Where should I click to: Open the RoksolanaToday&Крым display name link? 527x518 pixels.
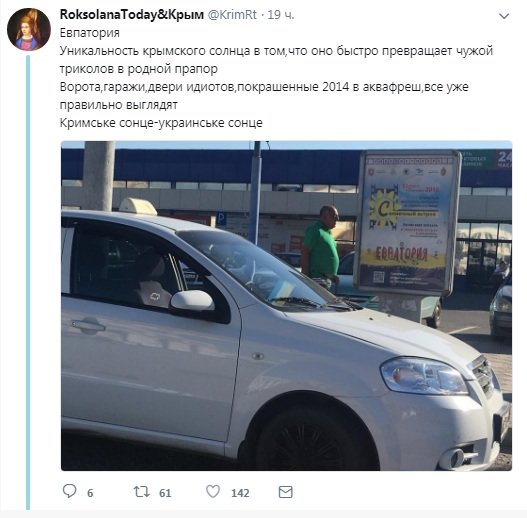[x=132, y=15]
